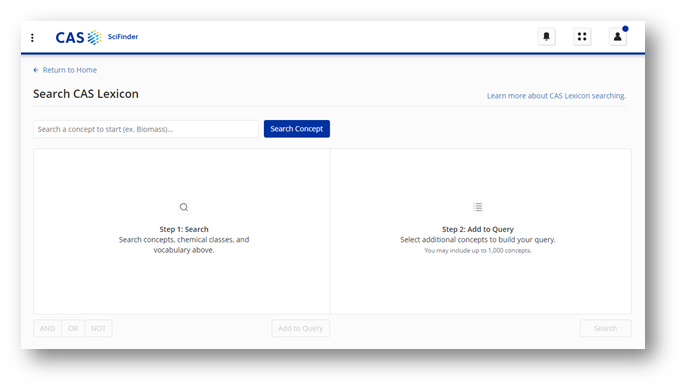Click the magnifier icon above Step 1
The width and height of the screenshot is (687, 391).
tap(184, 207)
